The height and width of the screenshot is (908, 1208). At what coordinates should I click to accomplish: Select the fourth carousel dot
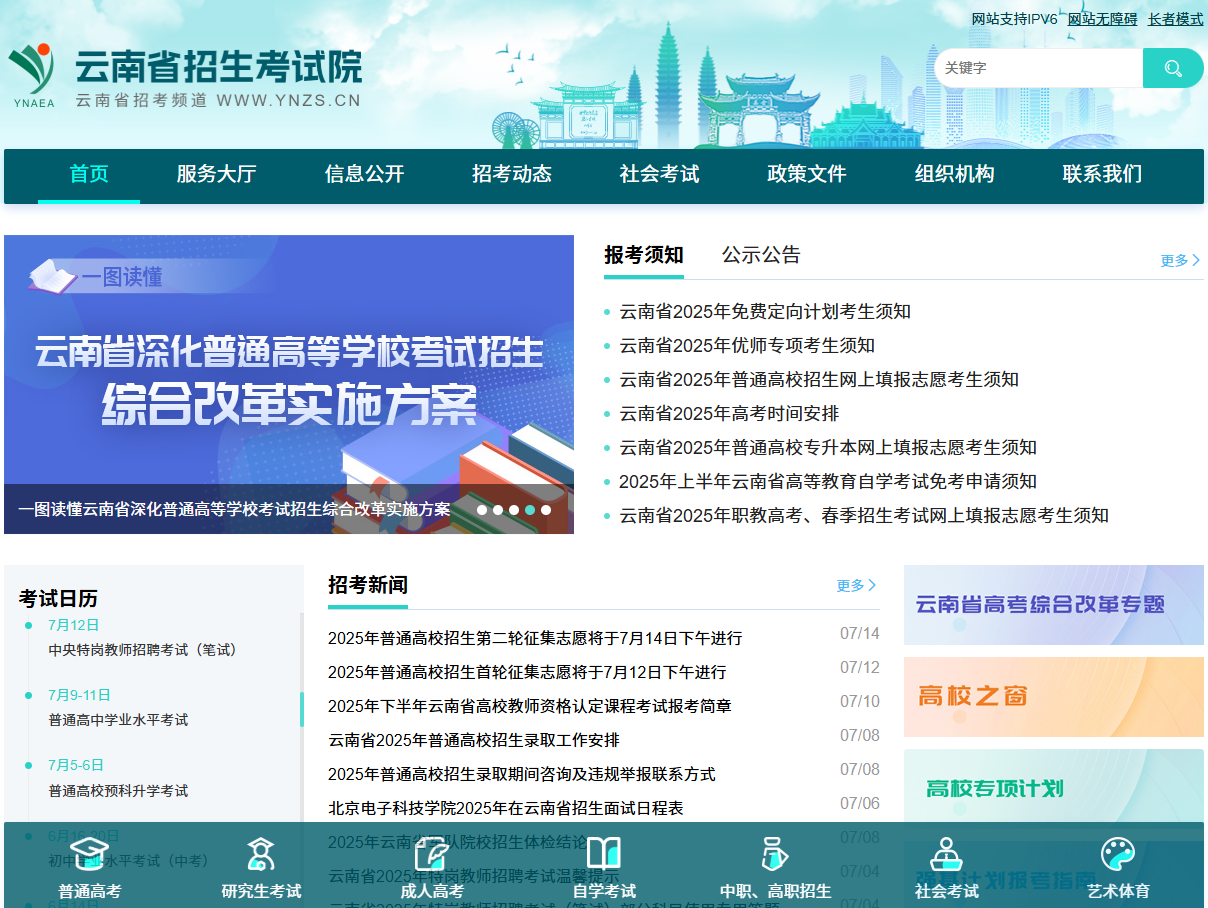(x=530, y=510)
